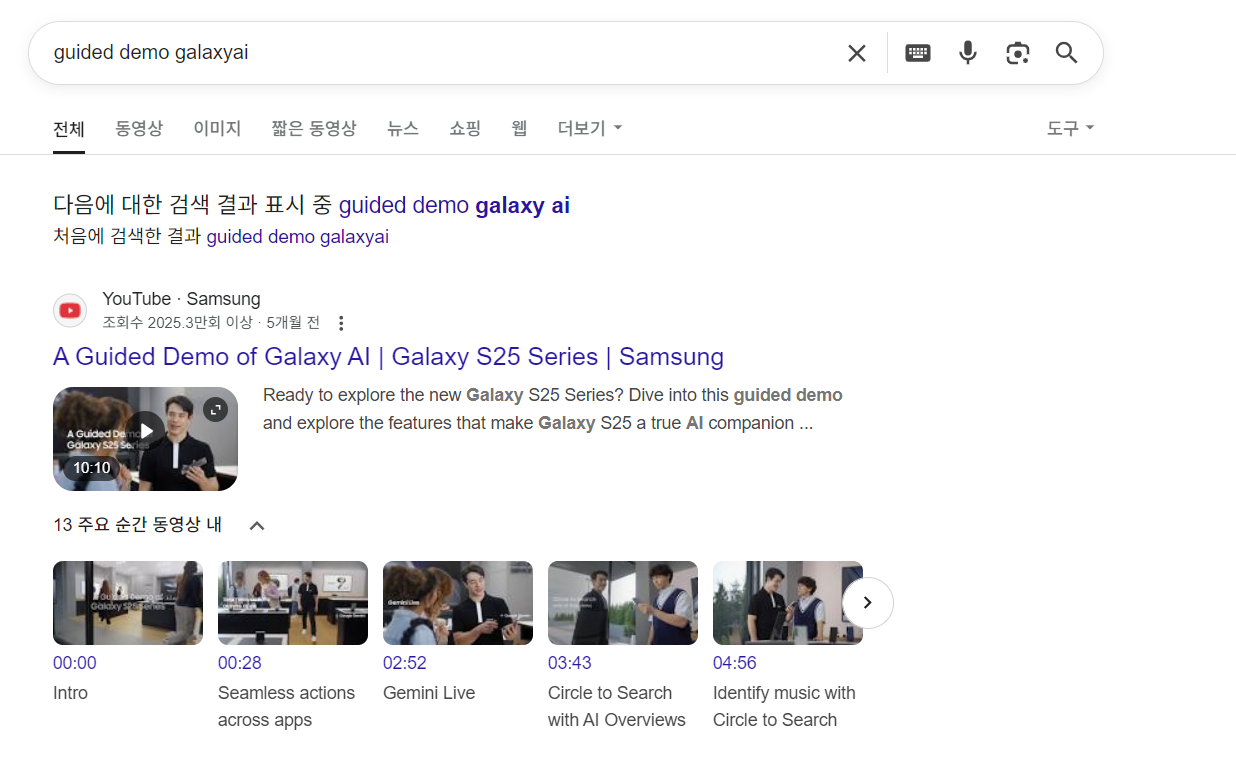
Task: Submit search with magnifying glass icon
Action: click(1067, 53)
